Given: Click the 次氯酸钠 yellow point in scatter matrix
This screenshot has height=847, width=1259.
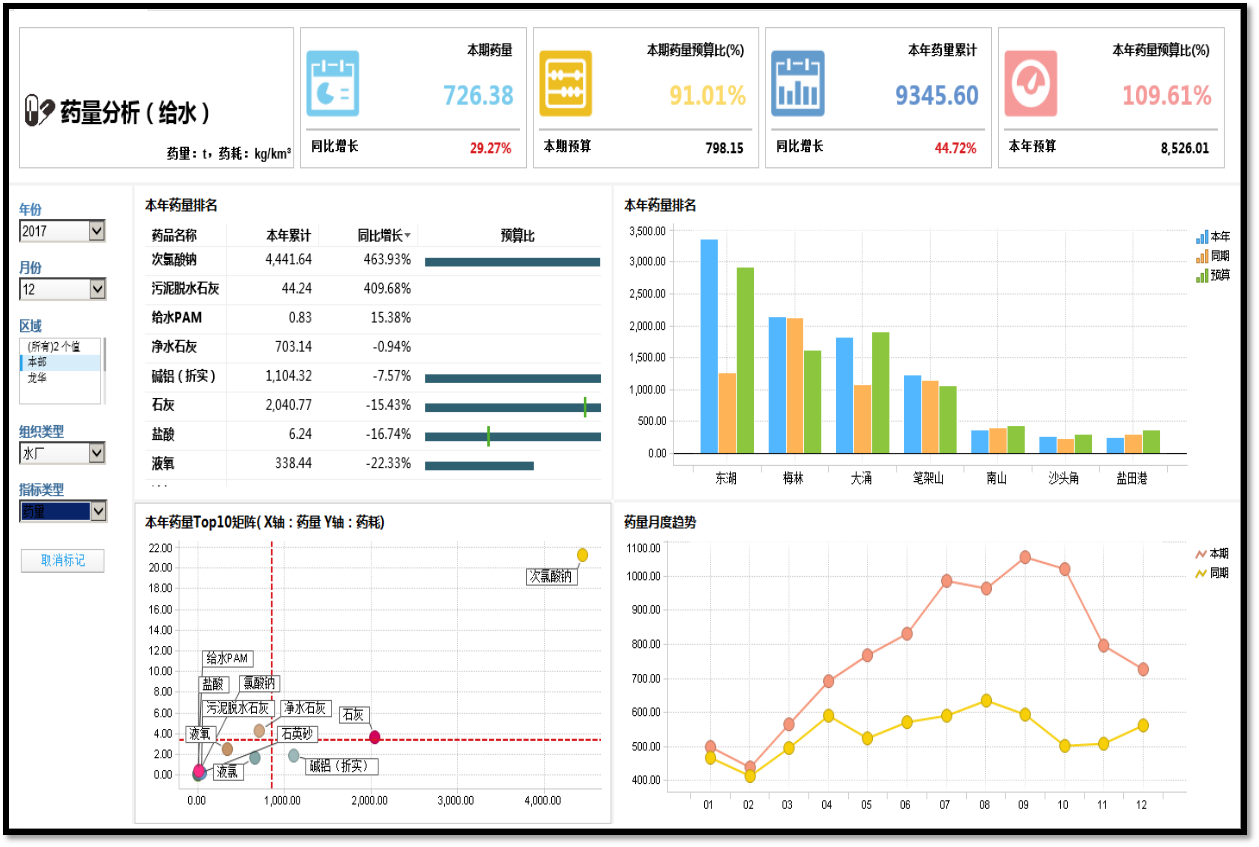Looking at the screenshot, I should [582, 555].
